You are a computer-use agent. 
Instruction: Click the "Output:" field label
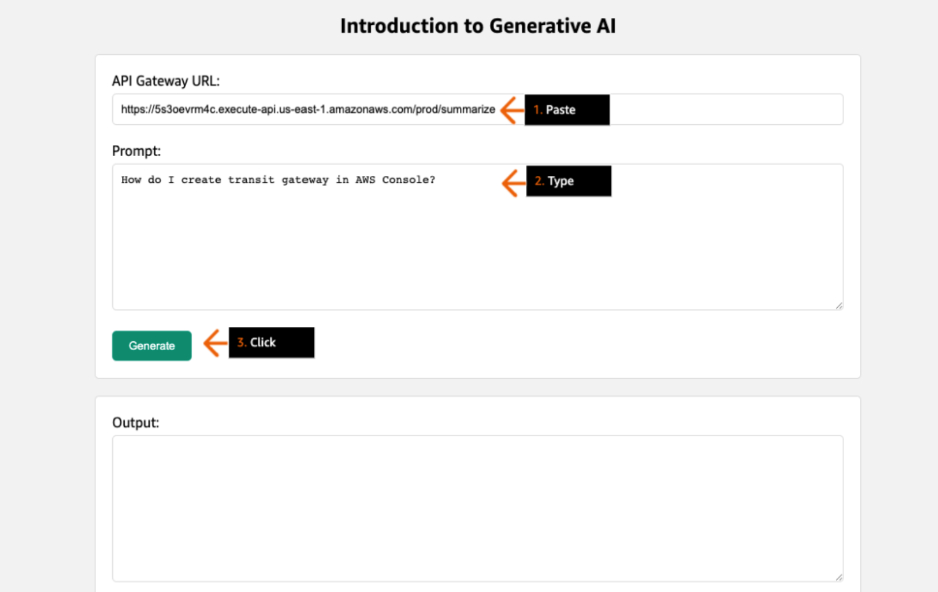[136, 423]
